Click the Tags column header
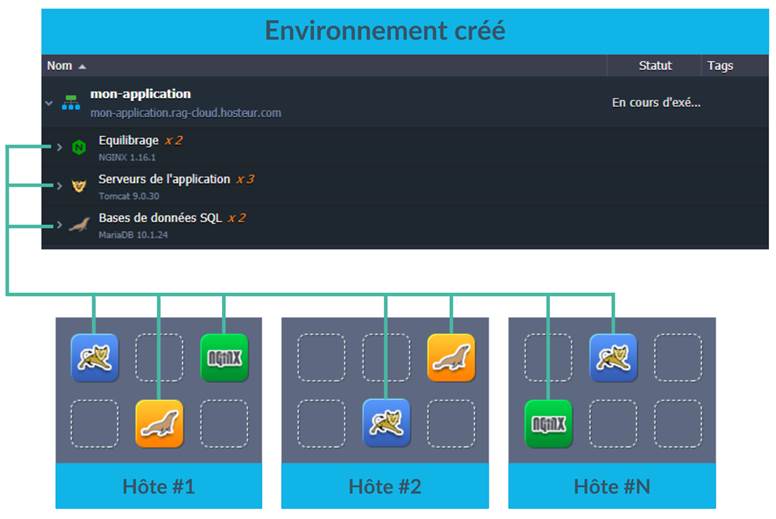 point(720,66)
